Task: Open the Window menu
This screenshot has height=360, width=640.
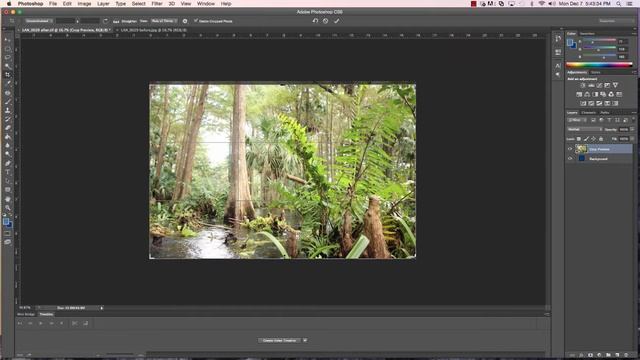Action: (206, 4)
